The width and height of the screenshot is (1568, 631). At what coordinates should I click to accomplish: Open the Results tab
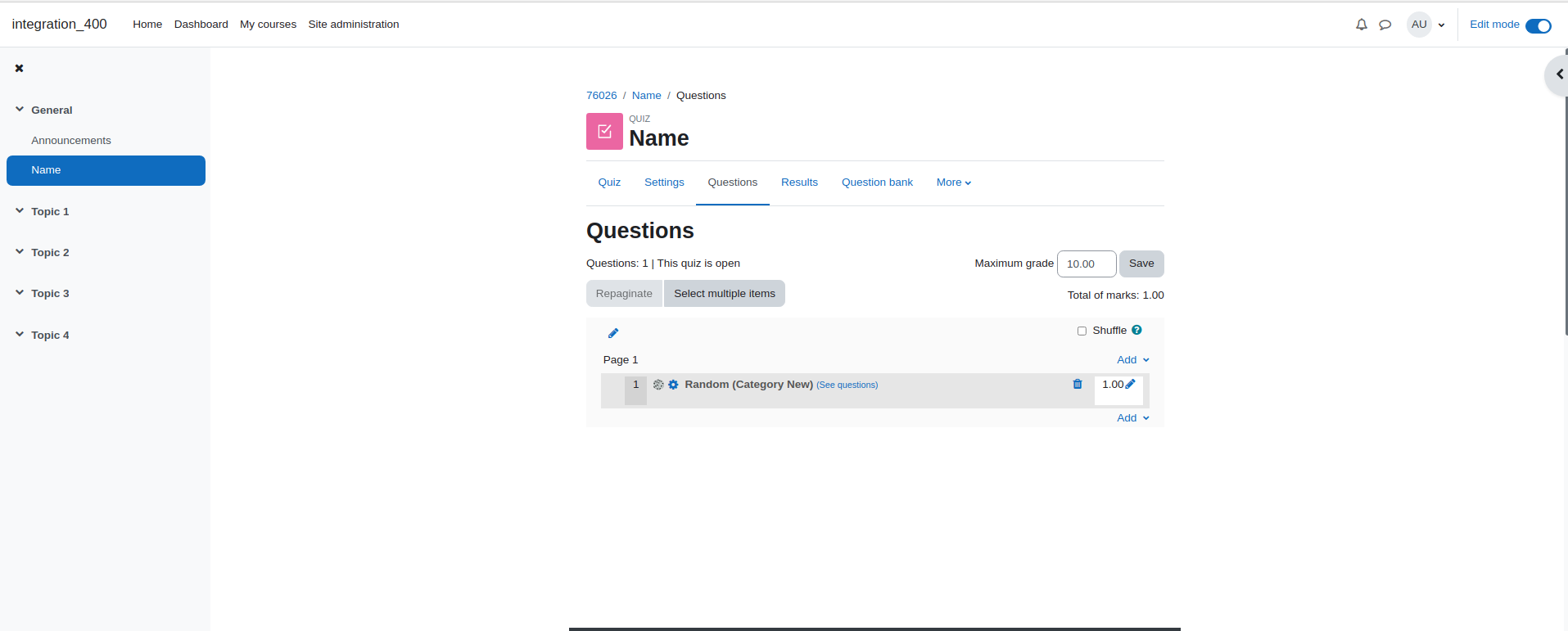799,183
